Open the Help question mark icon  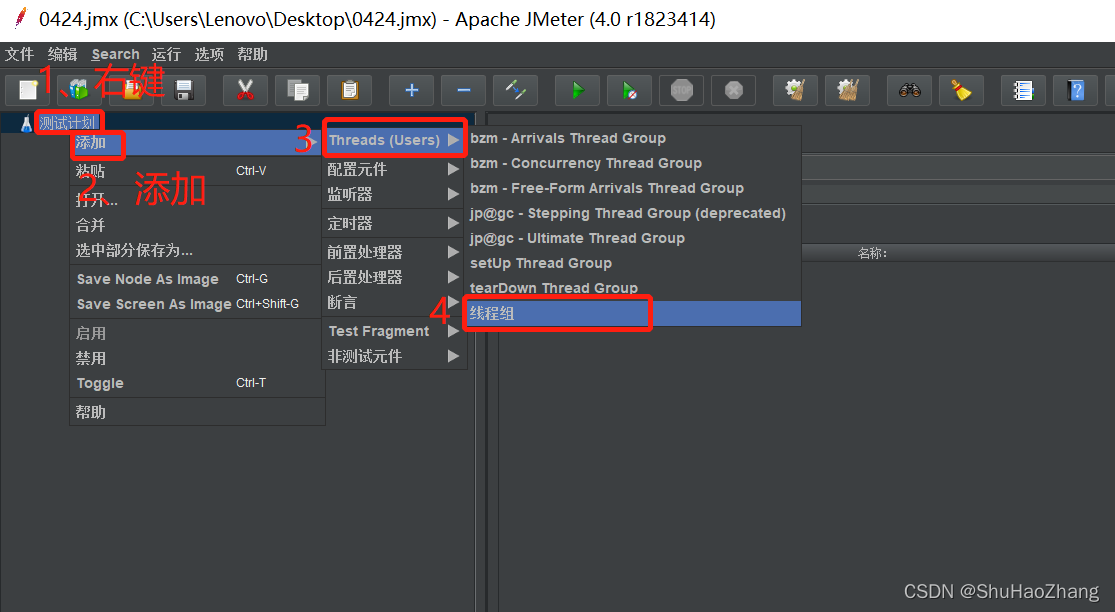pos(1075,90)
